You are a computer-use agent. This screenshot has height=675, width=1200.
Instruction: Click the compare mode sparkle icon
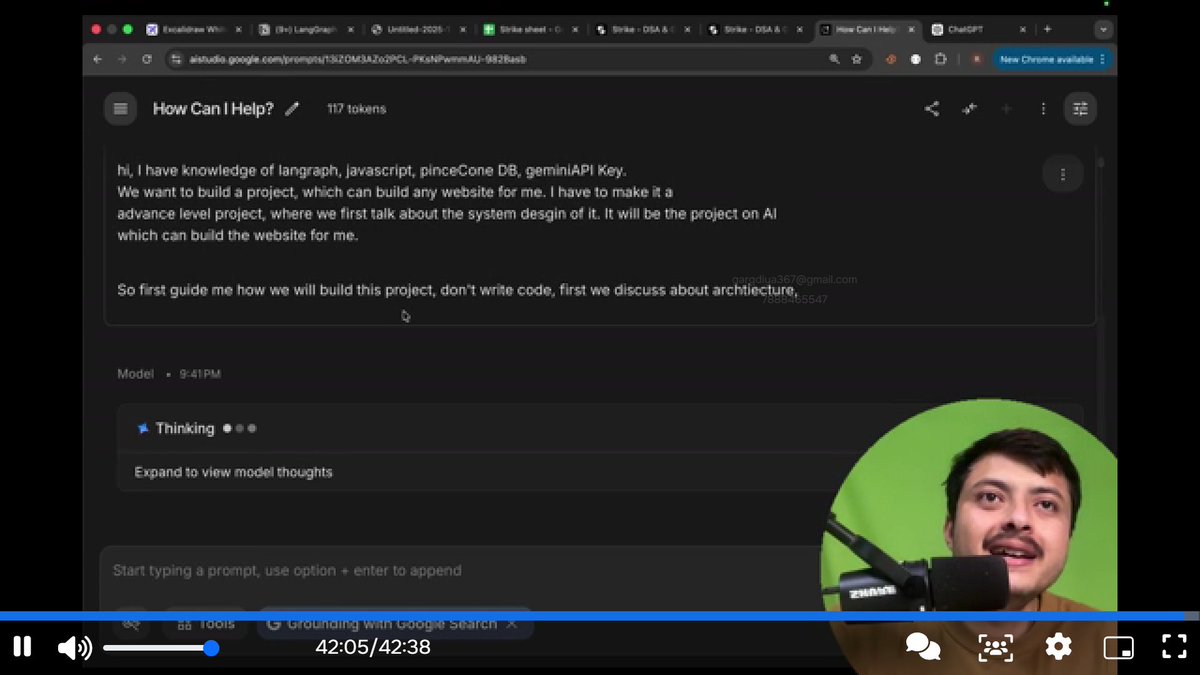pyautogui.click(x=969, y=109)
